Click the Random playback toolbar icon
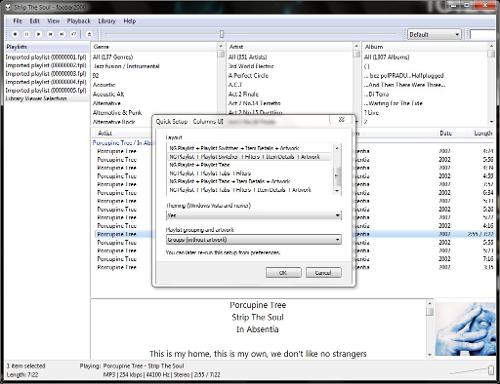Image resolution: width=500 pixels, height=384 pixels. click(74, 34)
